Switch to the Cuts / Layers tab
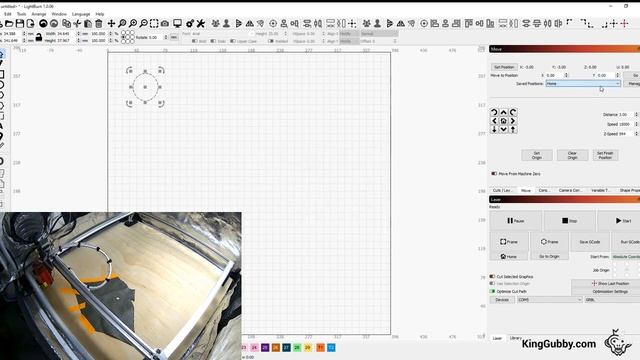Screen dimensions: 640x360 (502, 190)
